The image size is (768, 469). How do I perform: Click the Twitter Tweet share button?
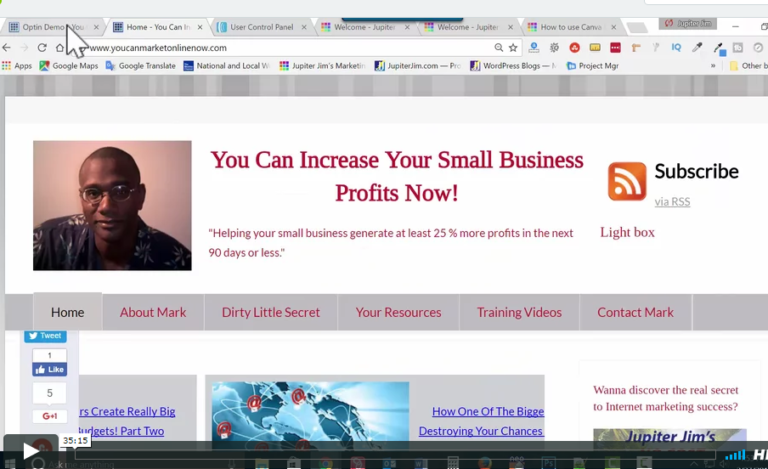[45, 336]
